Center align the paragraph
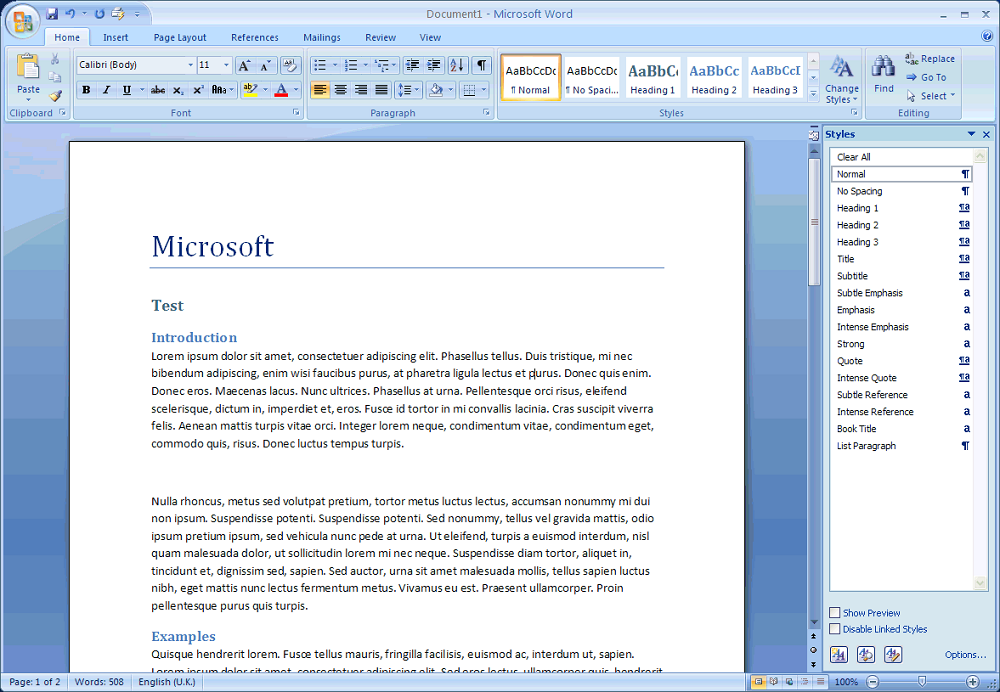Screen dimensions: 1000x692 tap(341, 90)
